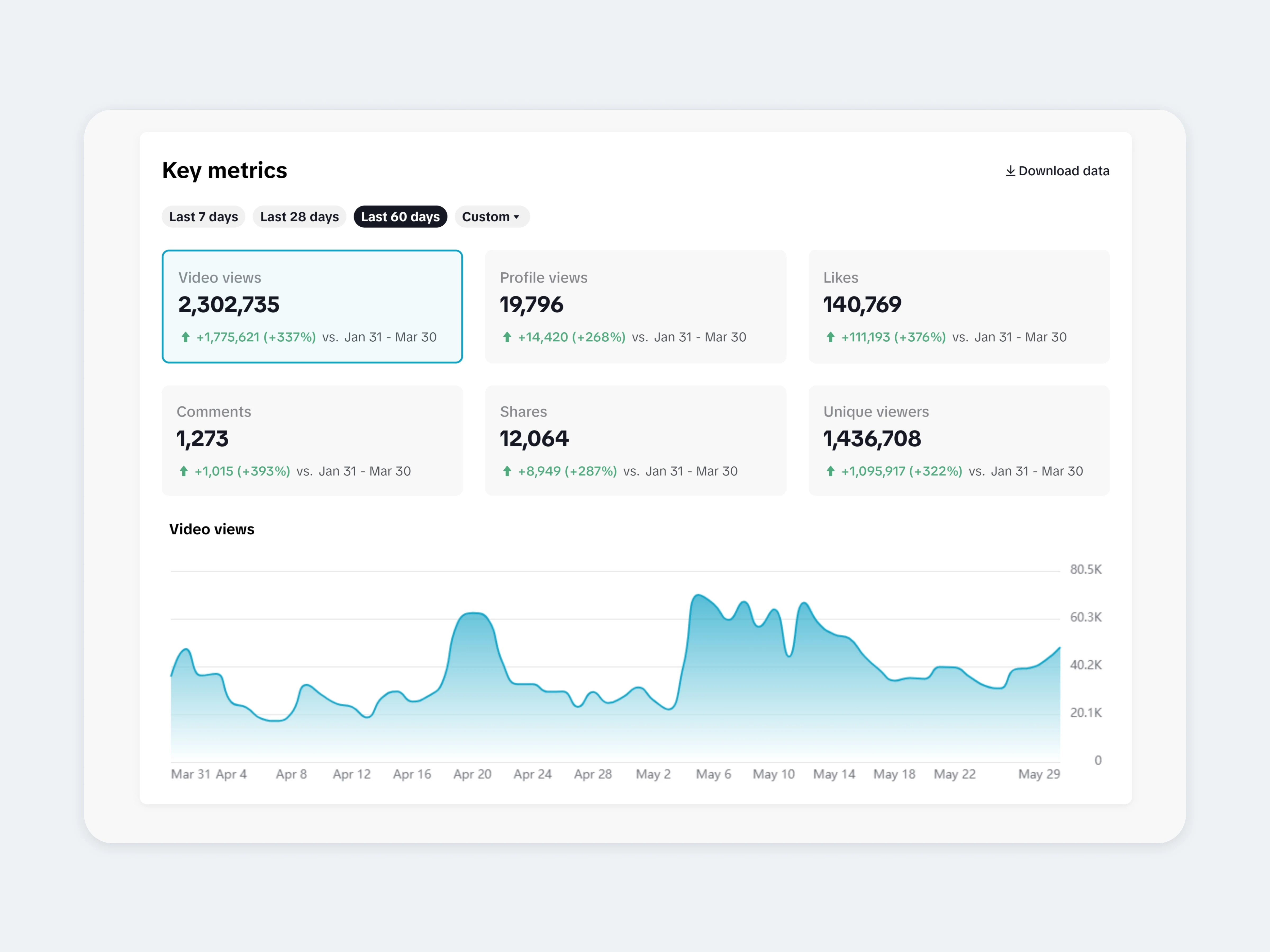Click the Apr 24 x-axis label

(x=533, y=775)
